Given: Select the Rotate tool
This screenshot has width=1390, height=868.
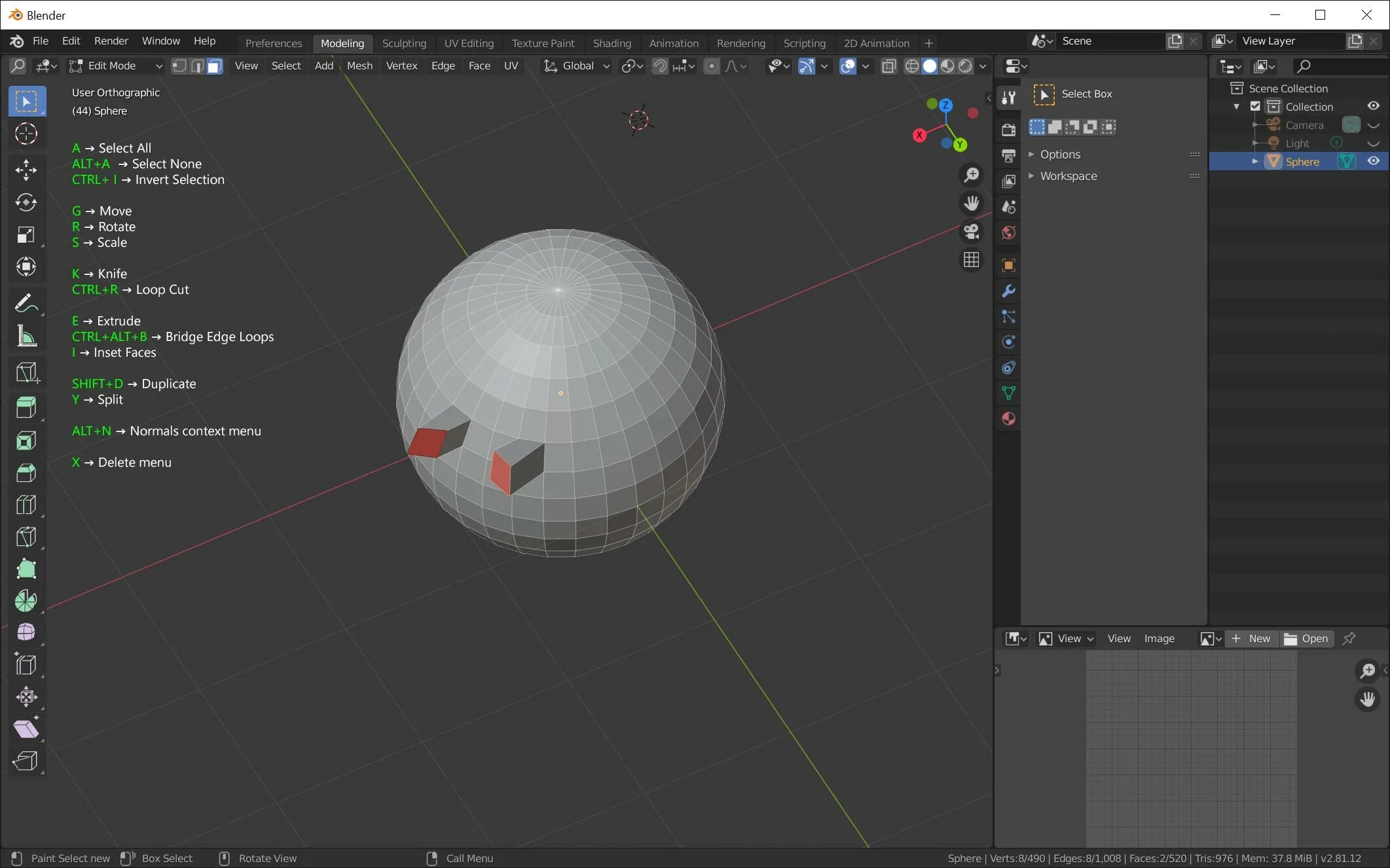Looking at the screenshot, I should click(26, 202).
